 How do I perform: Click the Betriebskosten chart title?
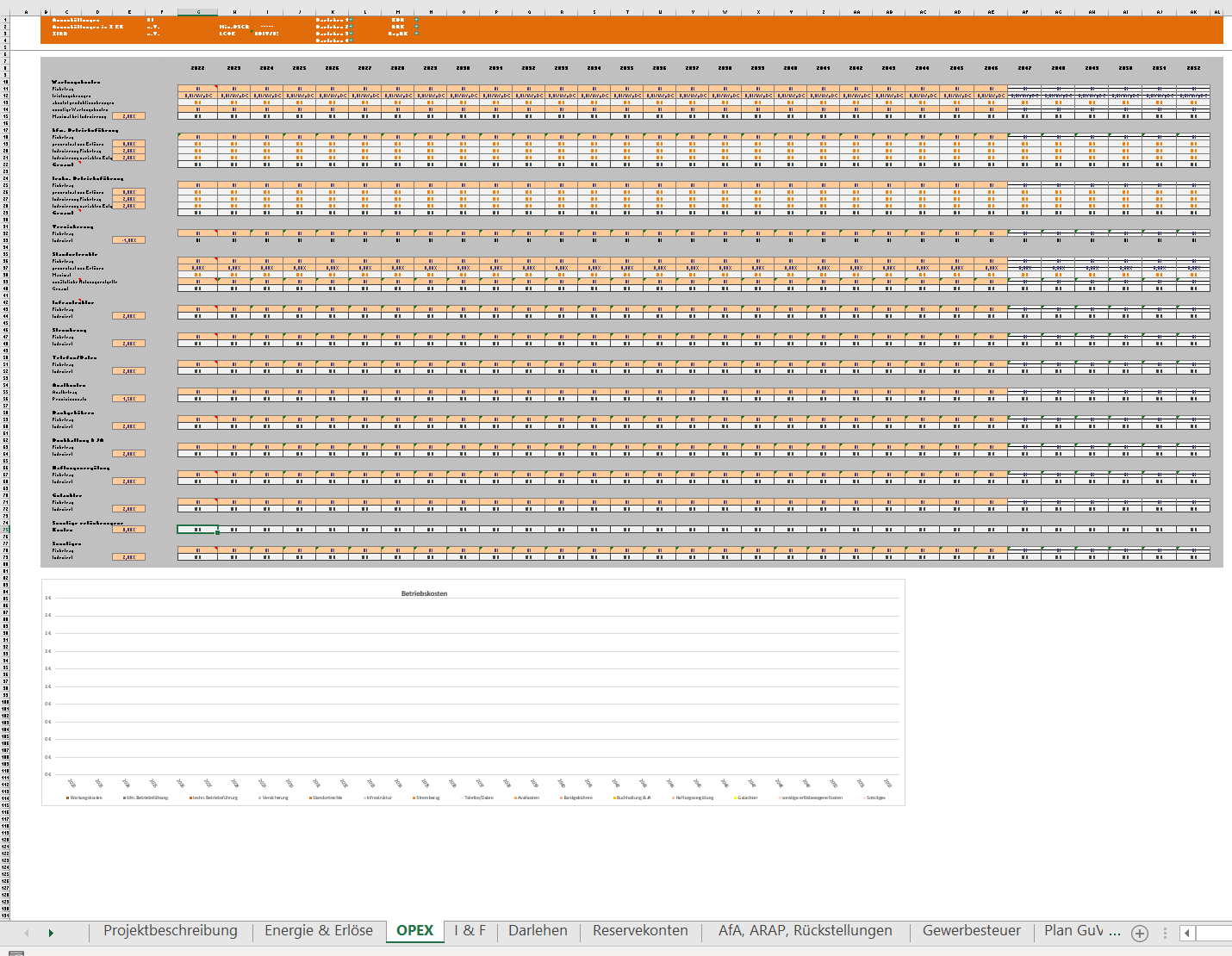click(424, 593)
